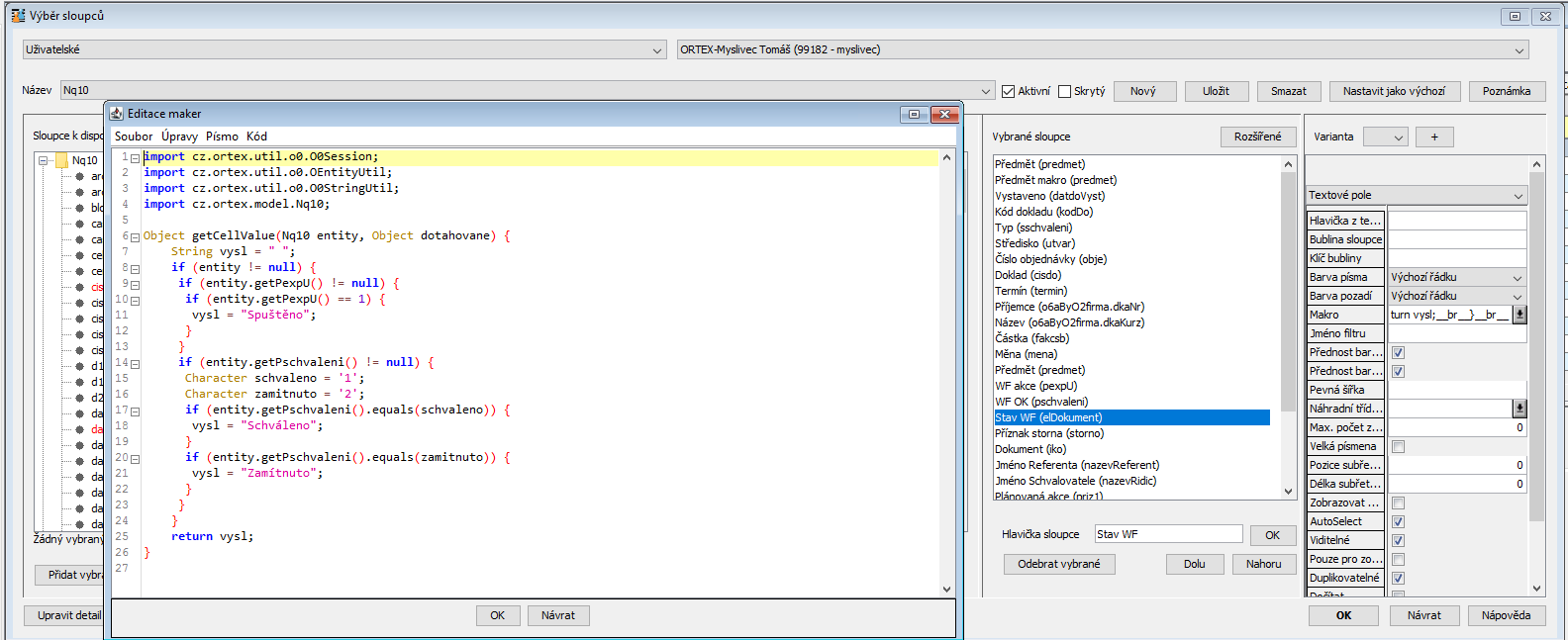
Task: Open the Barva písma dropdown
Action: (x=1456, y=278)
